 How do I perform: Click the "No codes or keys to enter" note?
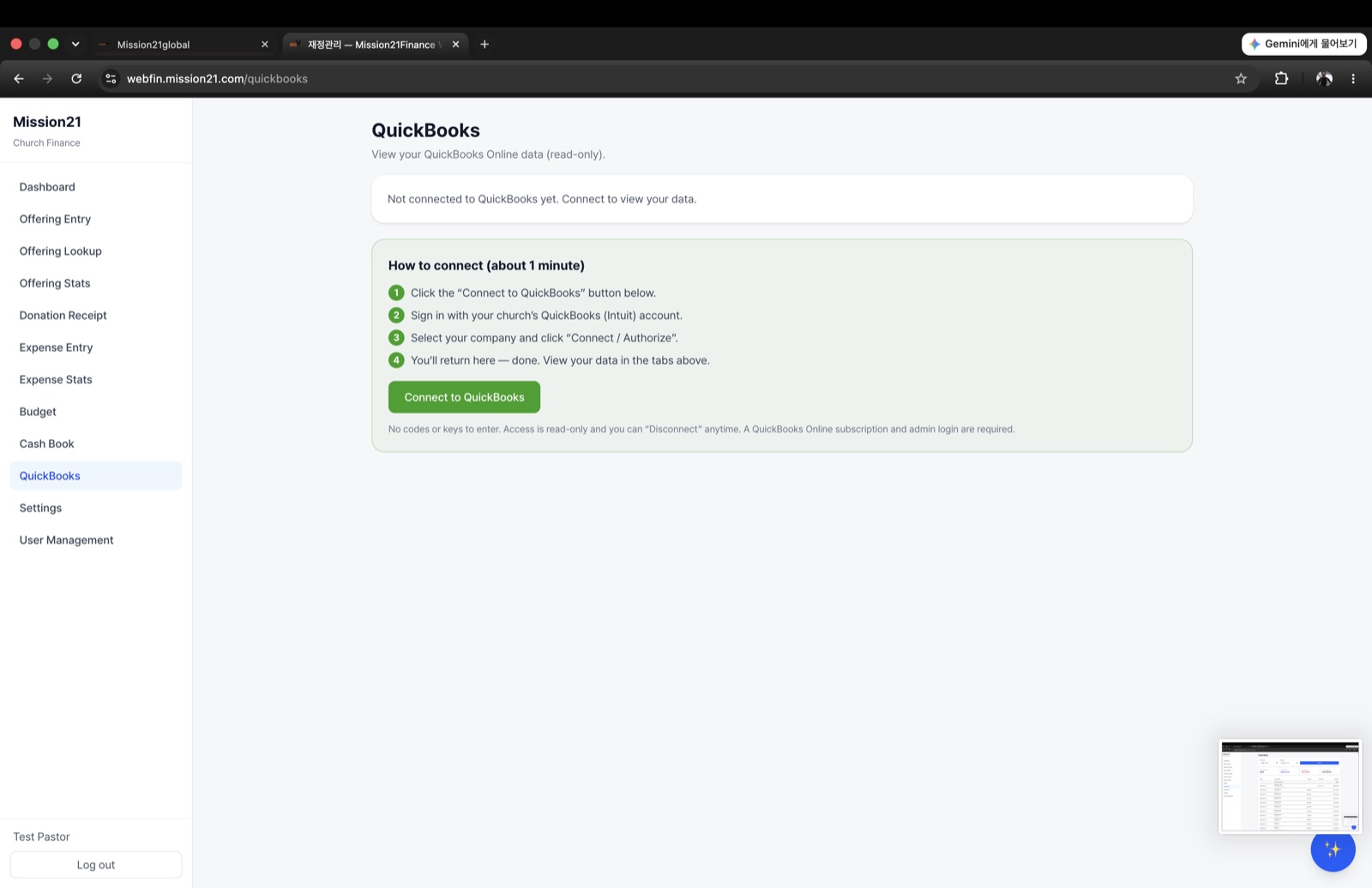[701, 429]
